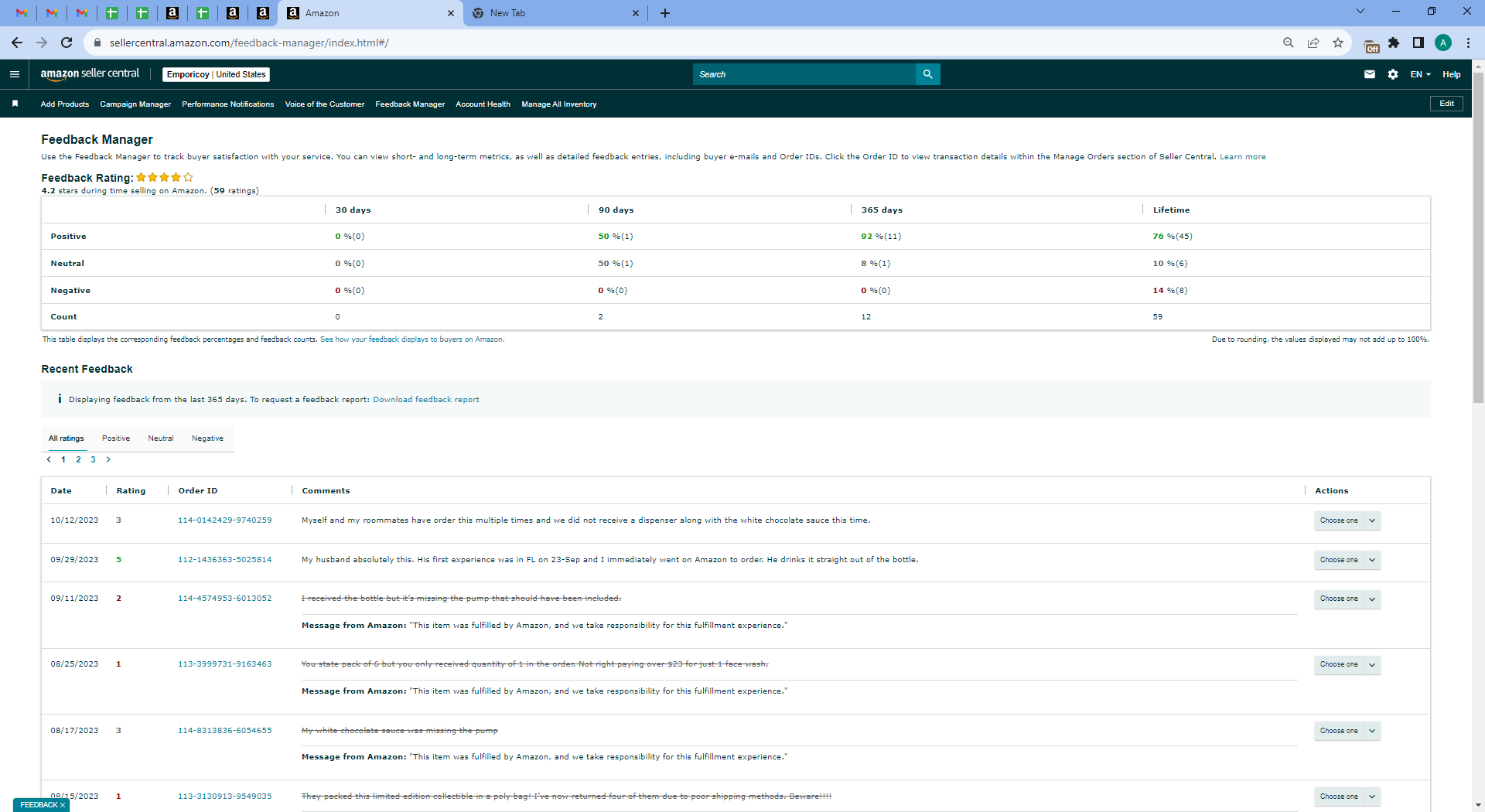This screenshot has height=812, width=1485.
Task: Open the Emporicoy United States account switcher
Action: click(216, 74)
